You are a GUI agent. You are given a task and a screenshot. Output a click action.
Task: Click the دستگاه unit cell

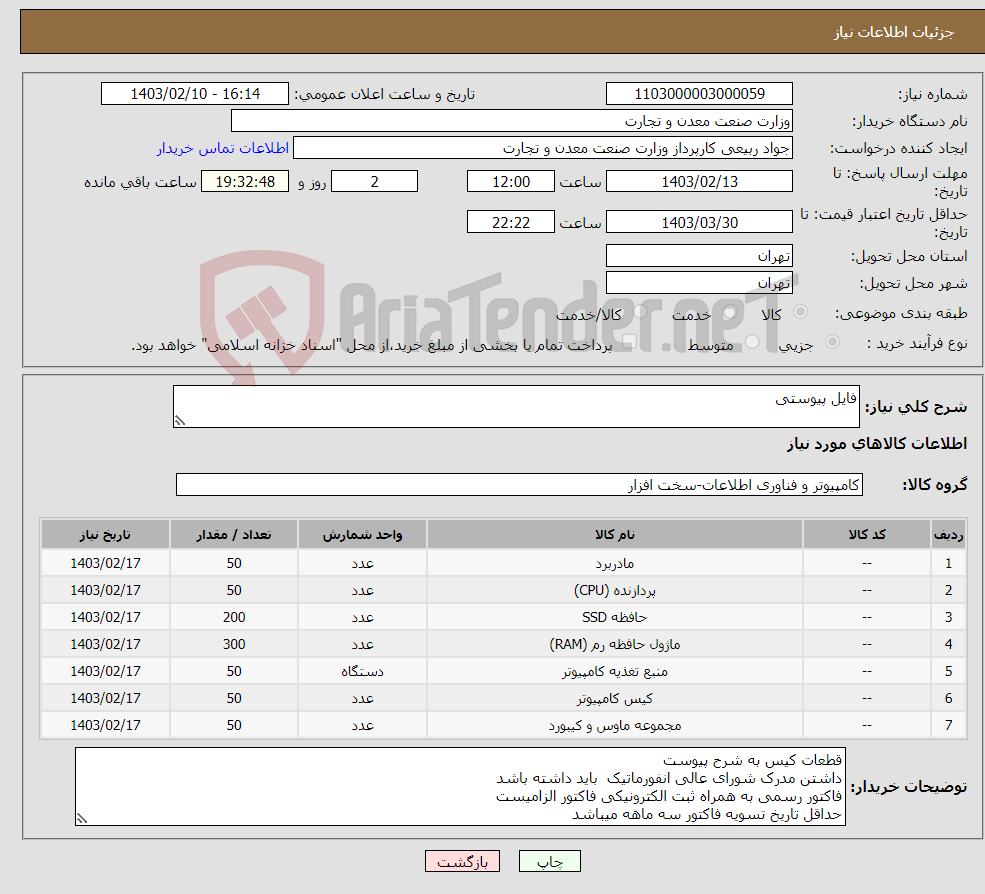click(x=362, y=671)
